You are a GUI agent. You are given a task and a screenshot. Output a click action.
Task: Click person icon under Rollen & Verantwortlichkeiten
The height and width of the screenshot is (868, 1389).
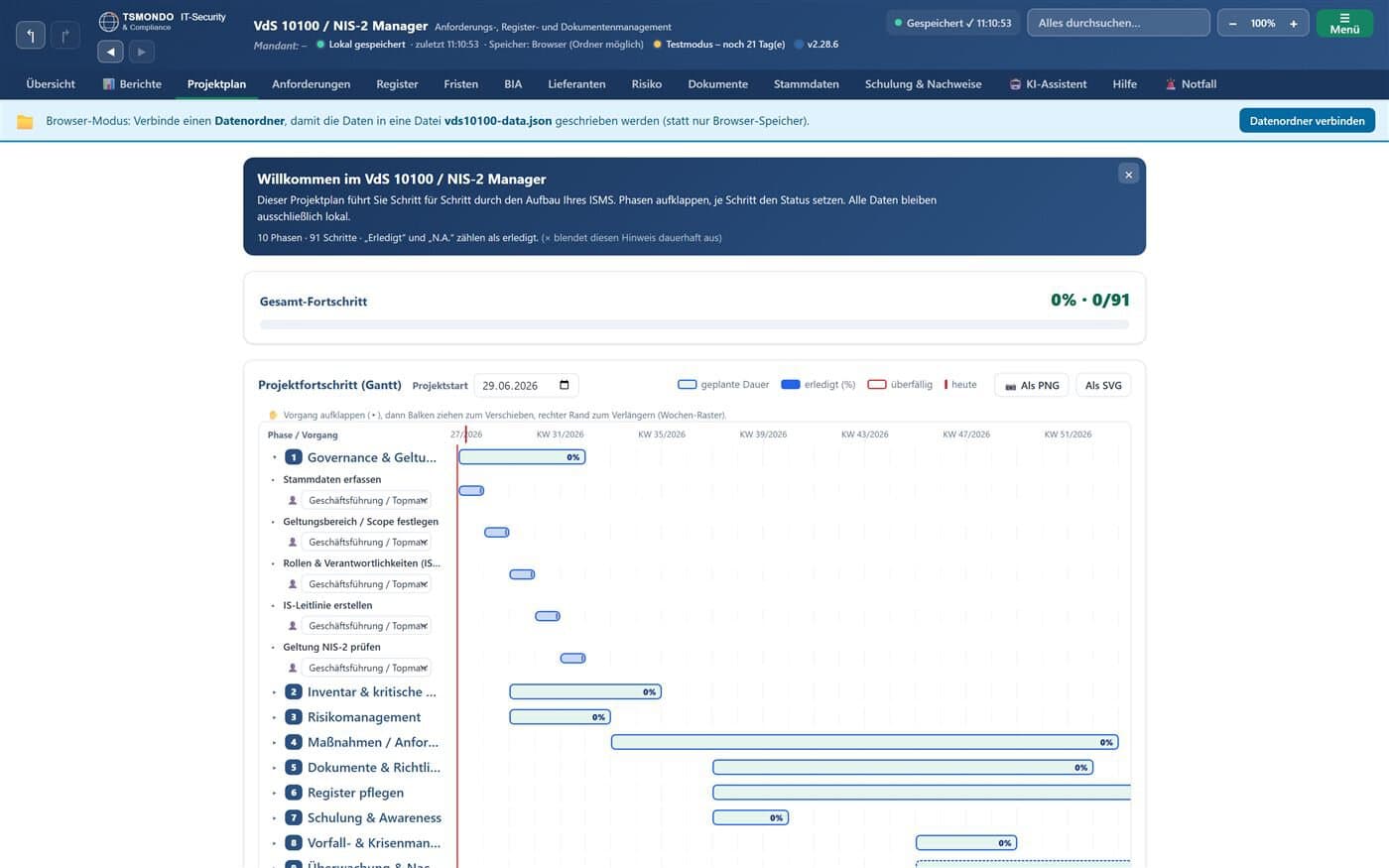(x=292, y=584)
